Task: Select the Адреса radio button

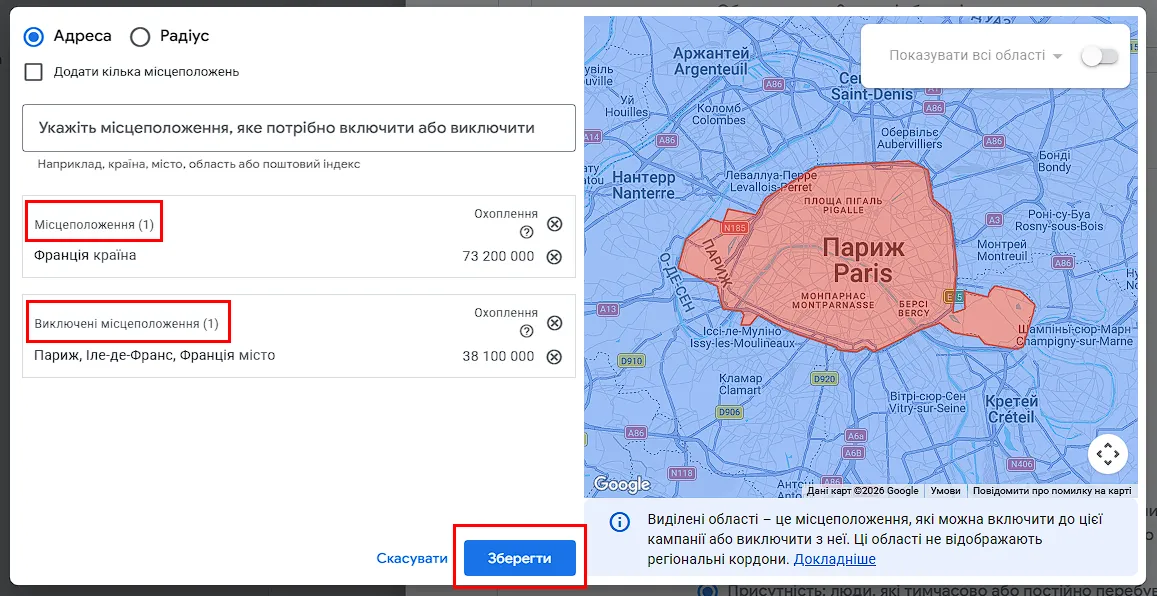Action: coord(34,36)
